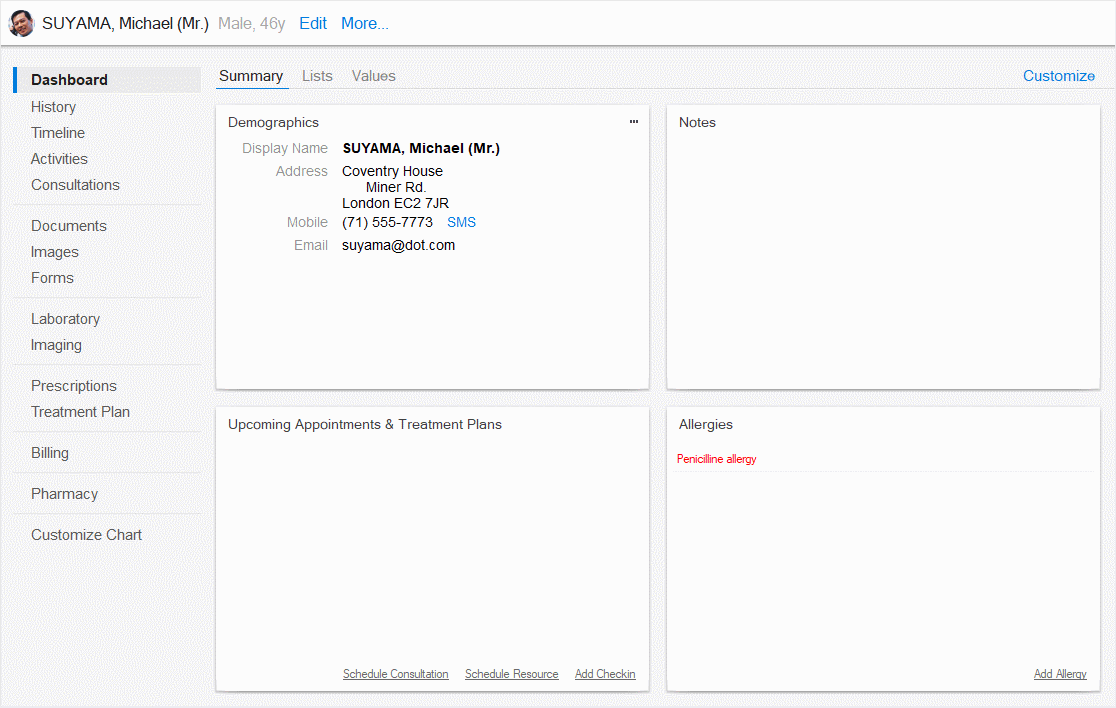Image resolution: width=1116 pixels, height=708 pixels.
Task: Click the Customize dashboard link
Action: coord(1058,76)
